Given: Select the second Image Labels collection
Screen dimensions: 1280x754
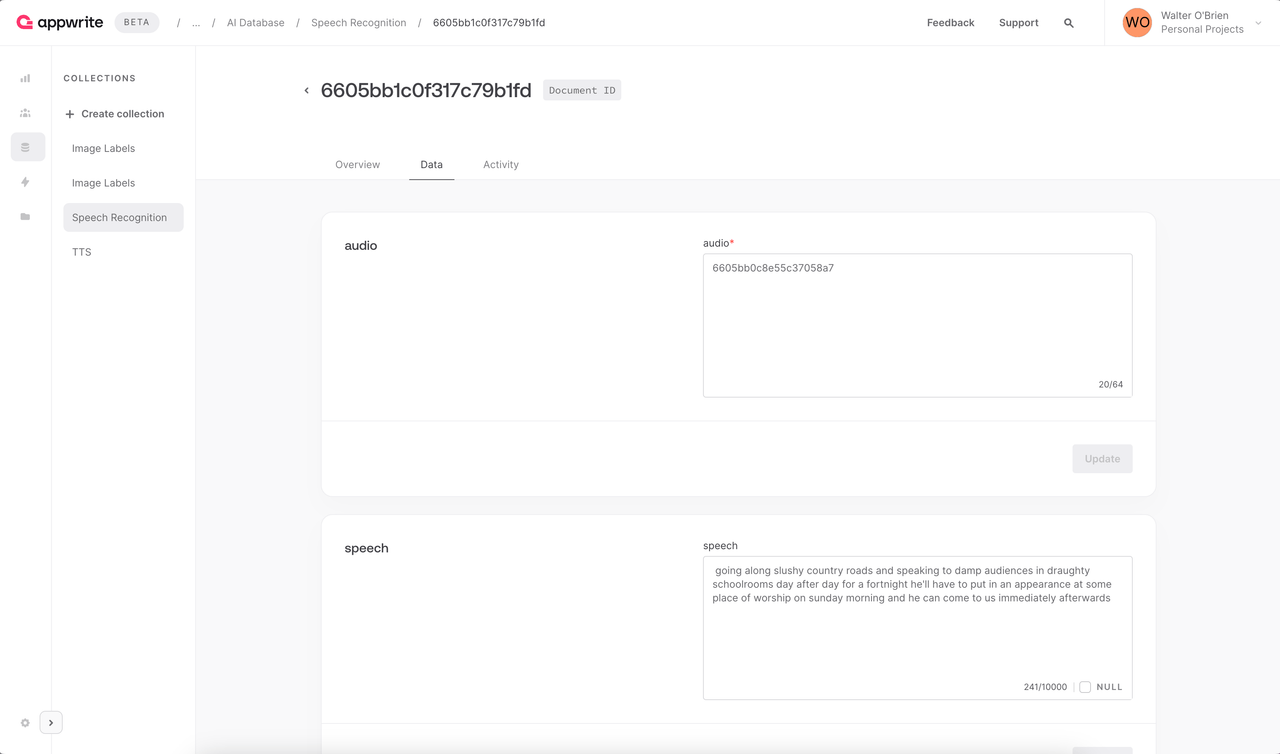Looking at the screenshot, I should [x=103, y=183].
